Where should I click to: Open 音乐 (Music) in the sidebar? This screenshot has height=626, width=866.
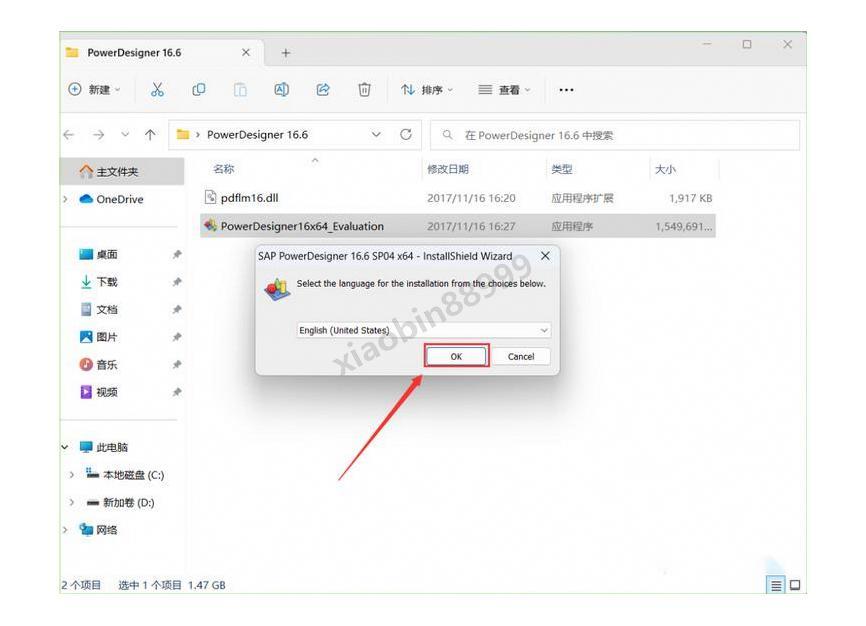pyautogui.click(x=99, y=365)
